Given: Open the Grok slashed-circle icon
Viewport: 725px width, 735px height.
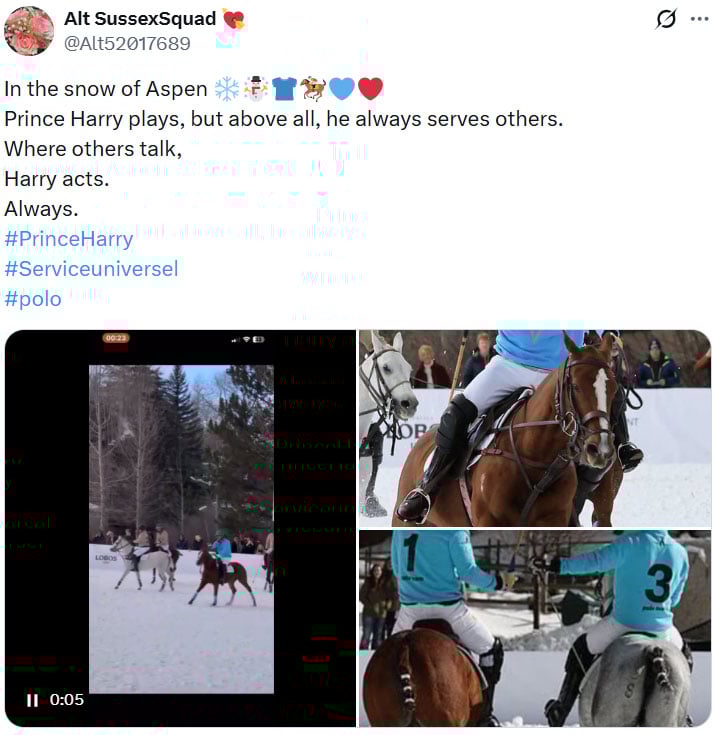Looking at the screenshot, I should pos(666,19).
